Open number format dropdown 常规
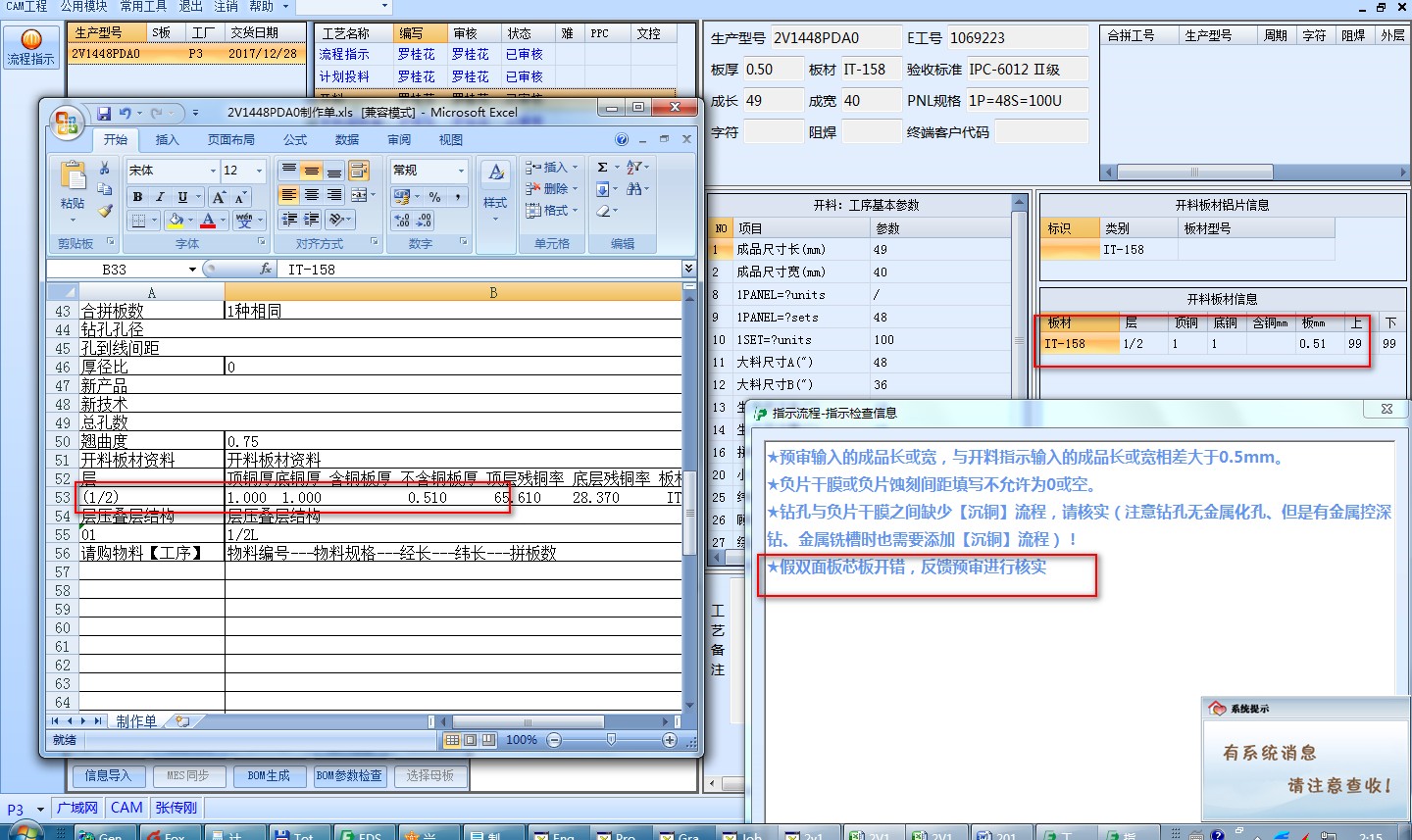Image resolution: width=1412 pixels, height=840 pixels. click(x=461, y=171)
